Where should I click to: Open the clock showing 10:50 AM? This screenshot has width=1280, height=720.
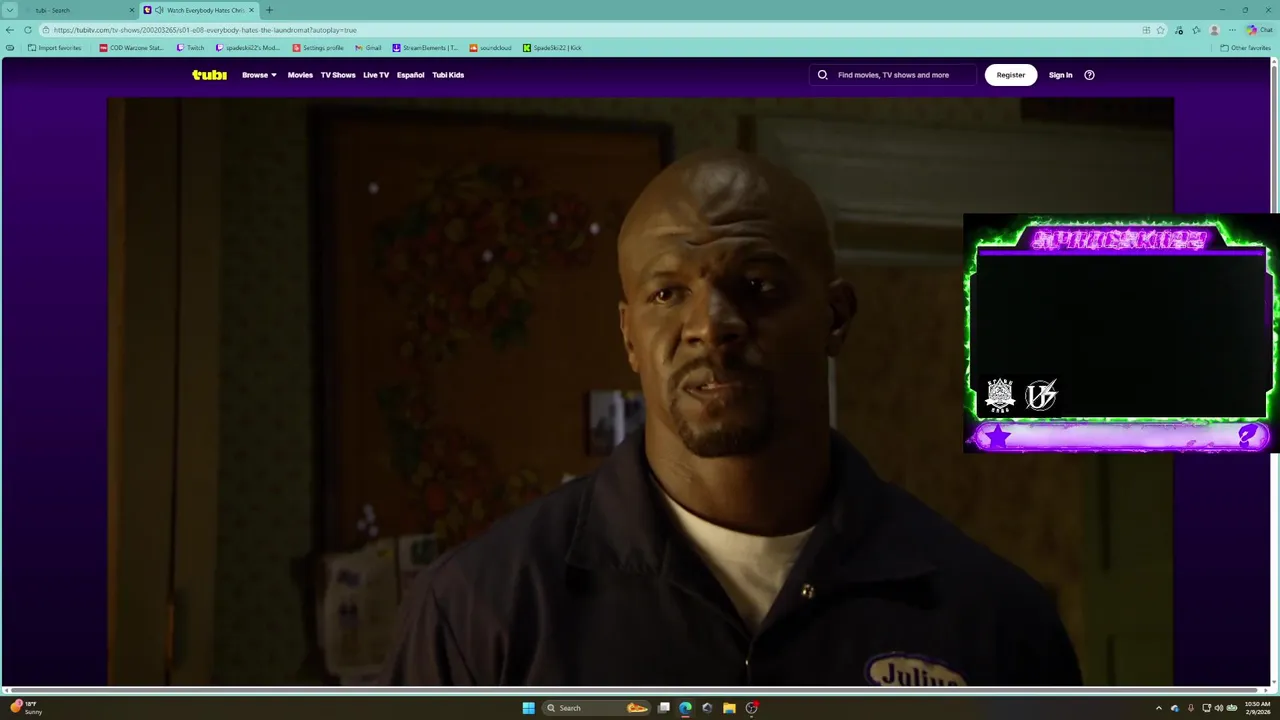pyautogui.click(x=1256, y=708)
